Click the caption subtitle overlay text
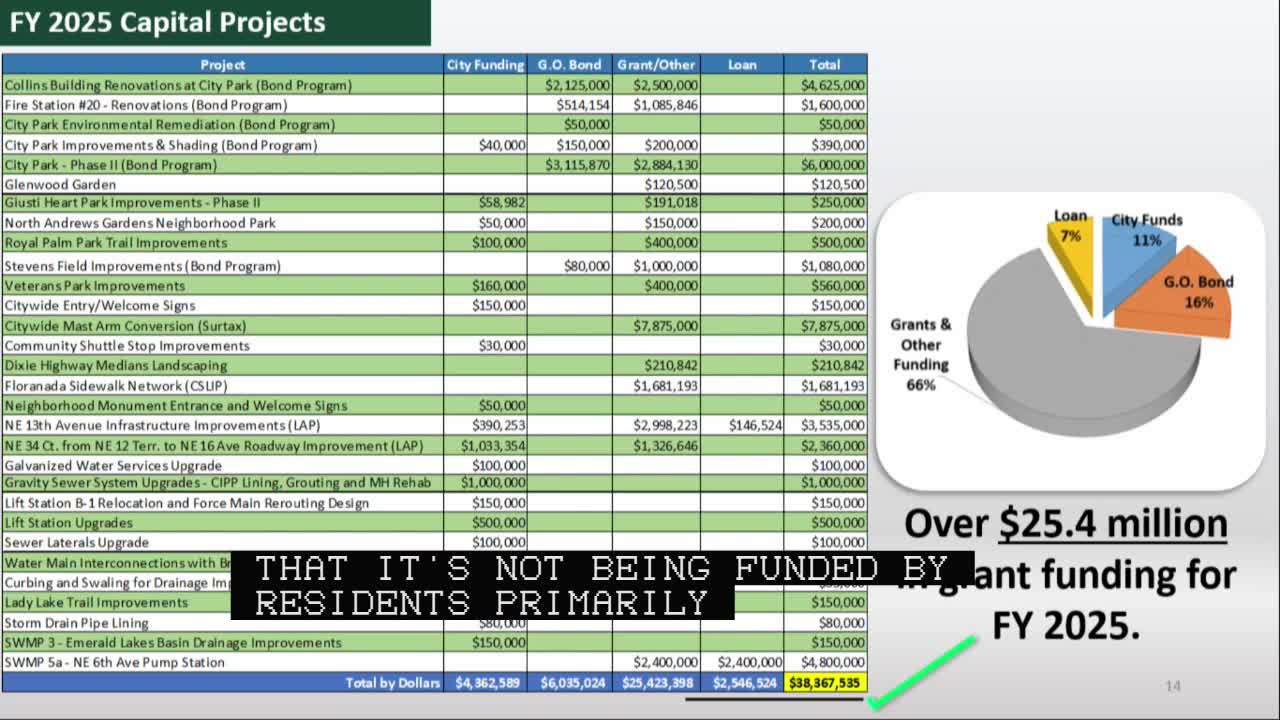Screen dimensions: 1280x720 click(x=485, y=585)
